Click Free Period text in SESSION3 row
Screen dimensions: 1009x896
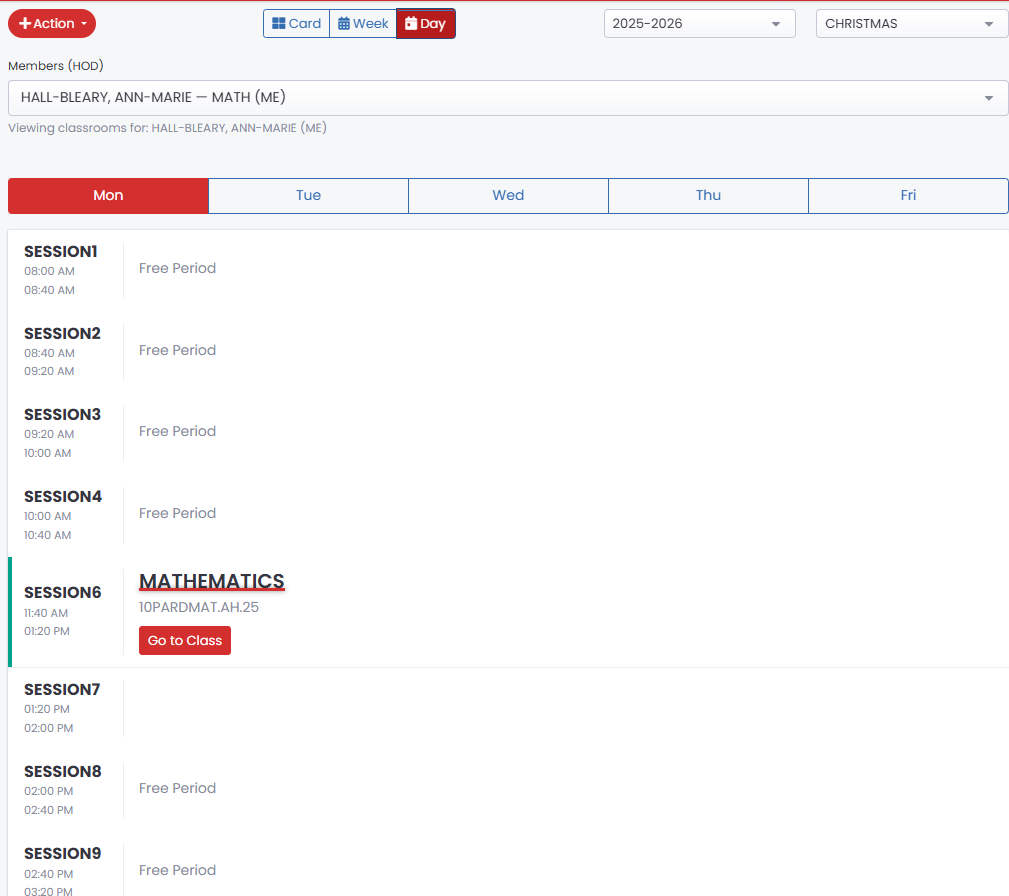178,431
